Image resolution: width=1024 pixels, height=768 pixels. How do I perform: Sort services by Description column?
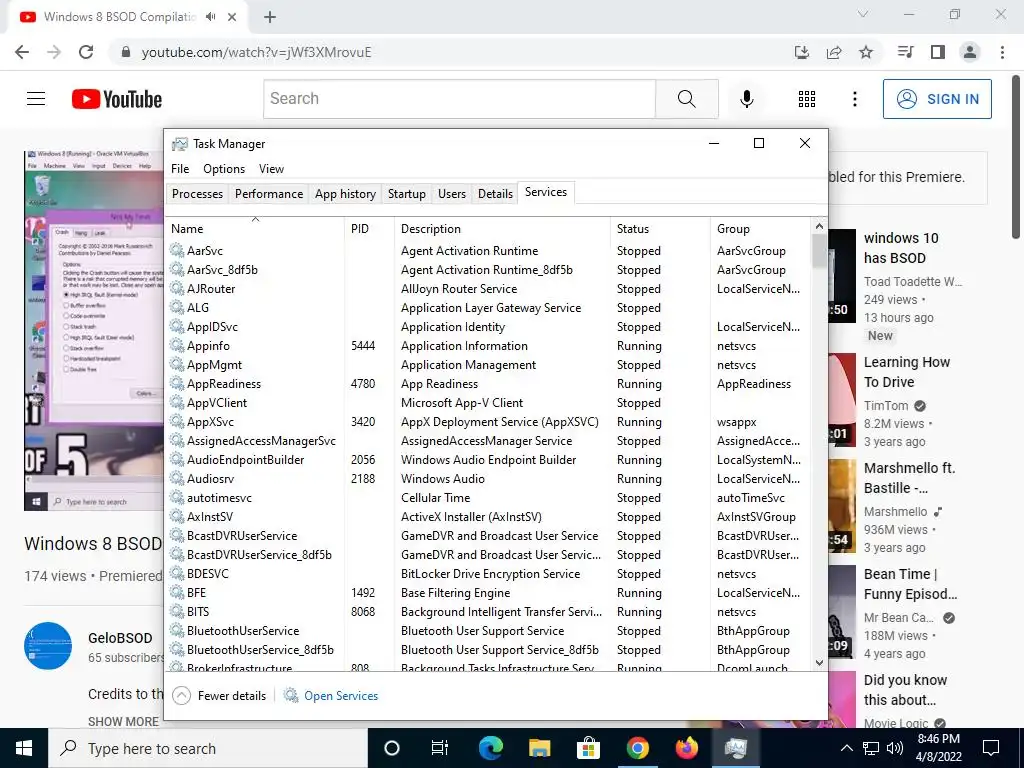(x=503, y=229)
